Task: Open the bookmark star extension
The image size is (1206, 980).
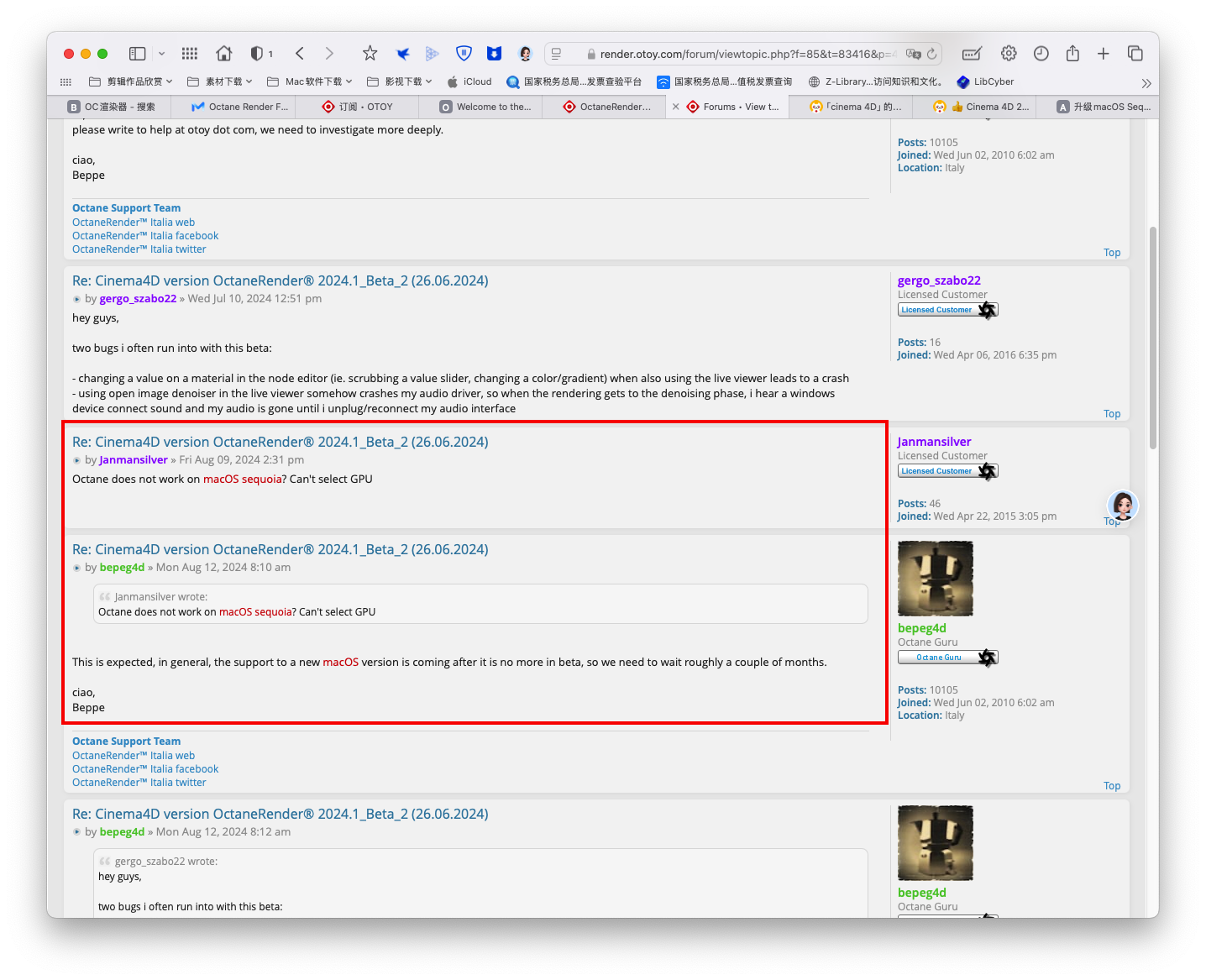Action: [370, 54]
